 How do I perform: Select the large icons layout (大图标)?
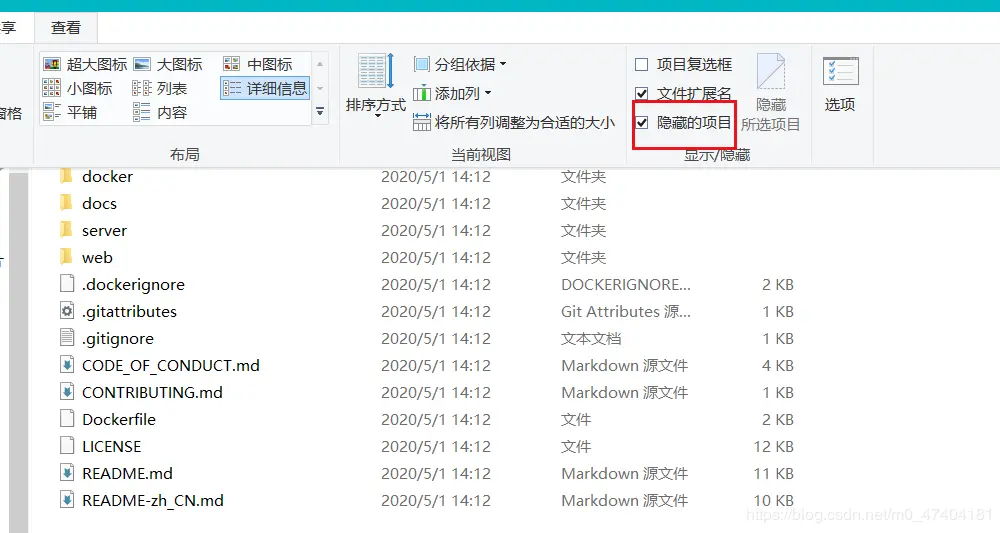(168, 64)
